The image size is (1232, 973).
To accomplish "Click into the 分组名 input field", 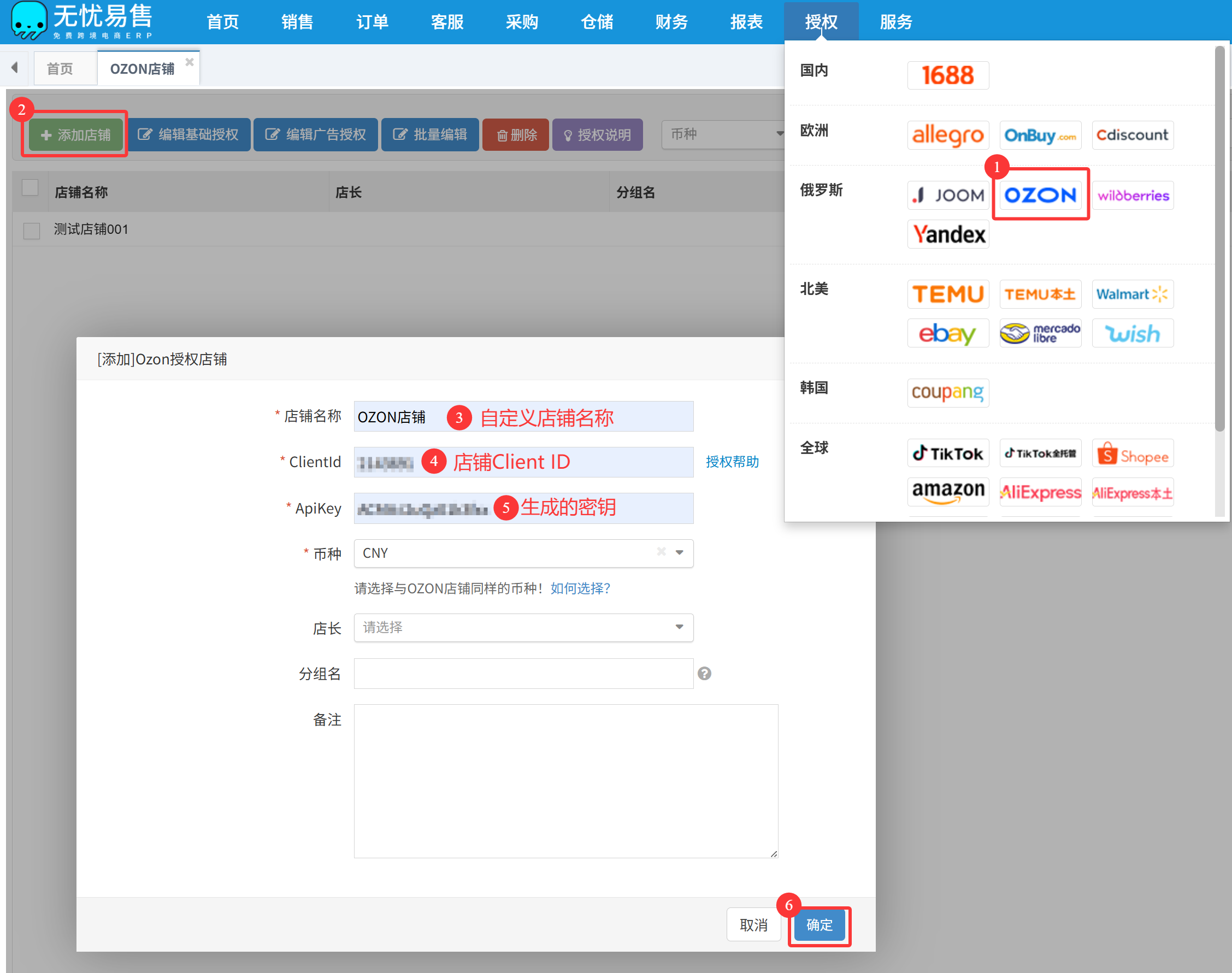I will 523,674.
